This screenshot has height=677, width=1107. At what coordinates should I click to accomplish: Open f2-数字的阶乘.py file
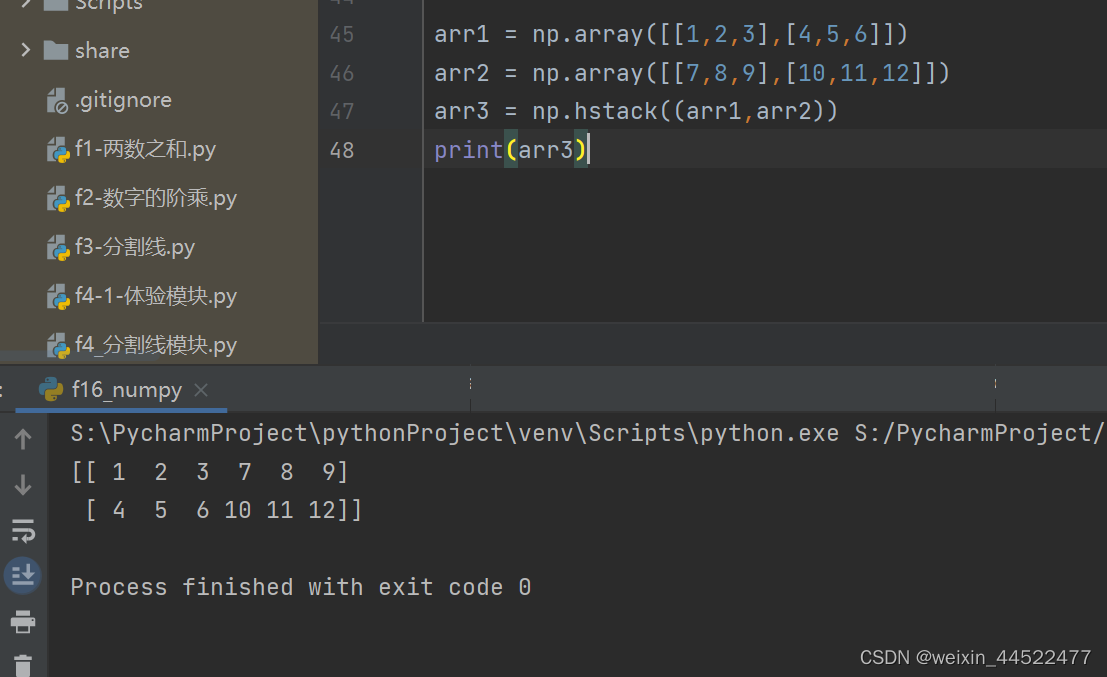(x=155, y=198)
